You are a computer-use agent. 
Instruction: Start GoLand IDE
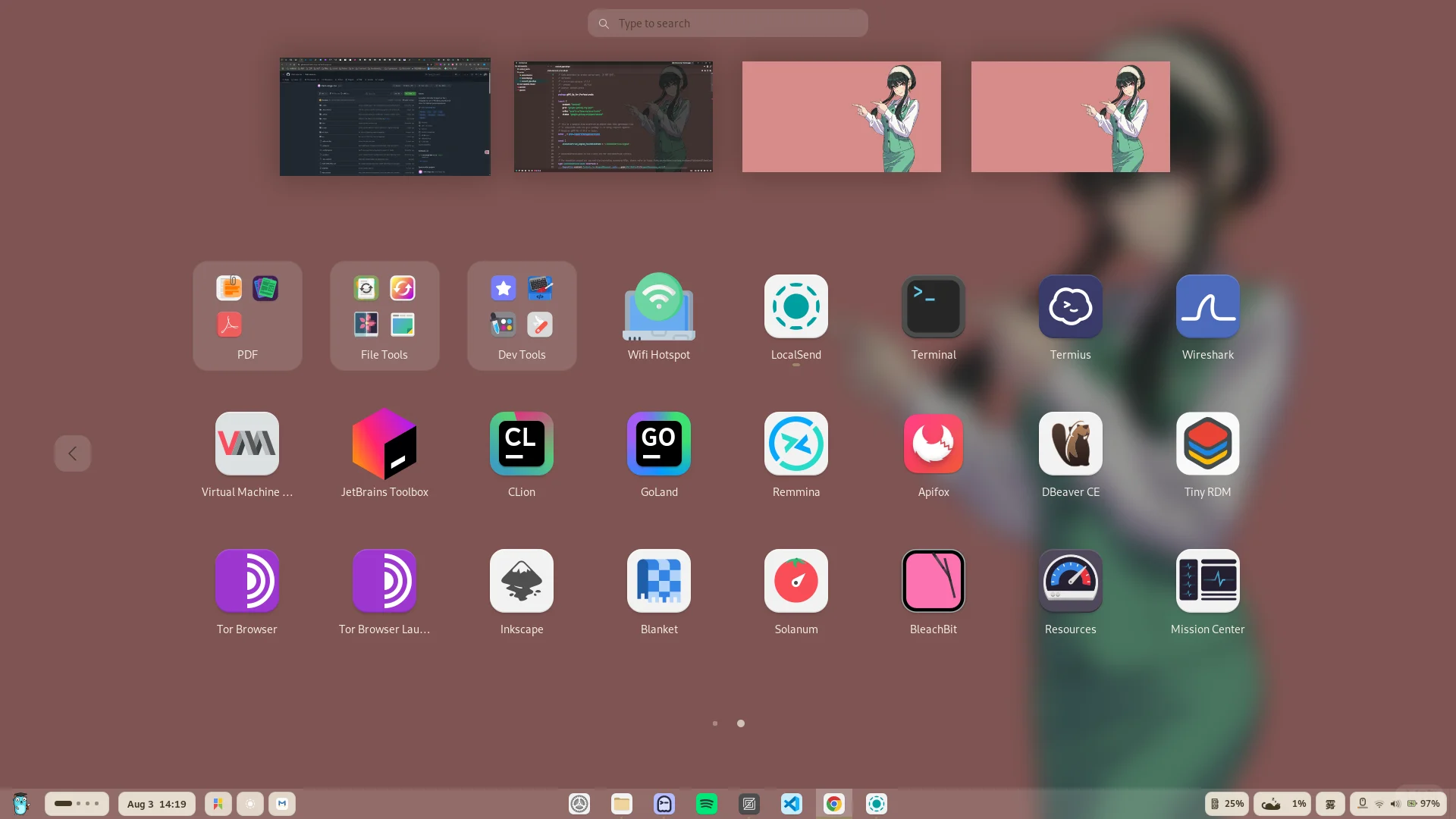(658, 444)
